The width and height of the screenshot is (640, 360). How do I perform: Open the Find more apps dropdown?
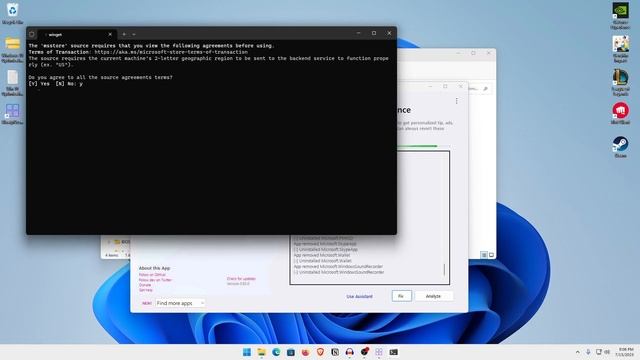[x=180, y=303]
